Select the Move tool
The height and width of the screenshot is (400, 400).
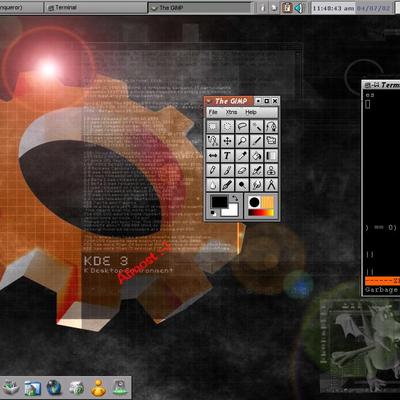pyautogui.click(x=227, y=141)
